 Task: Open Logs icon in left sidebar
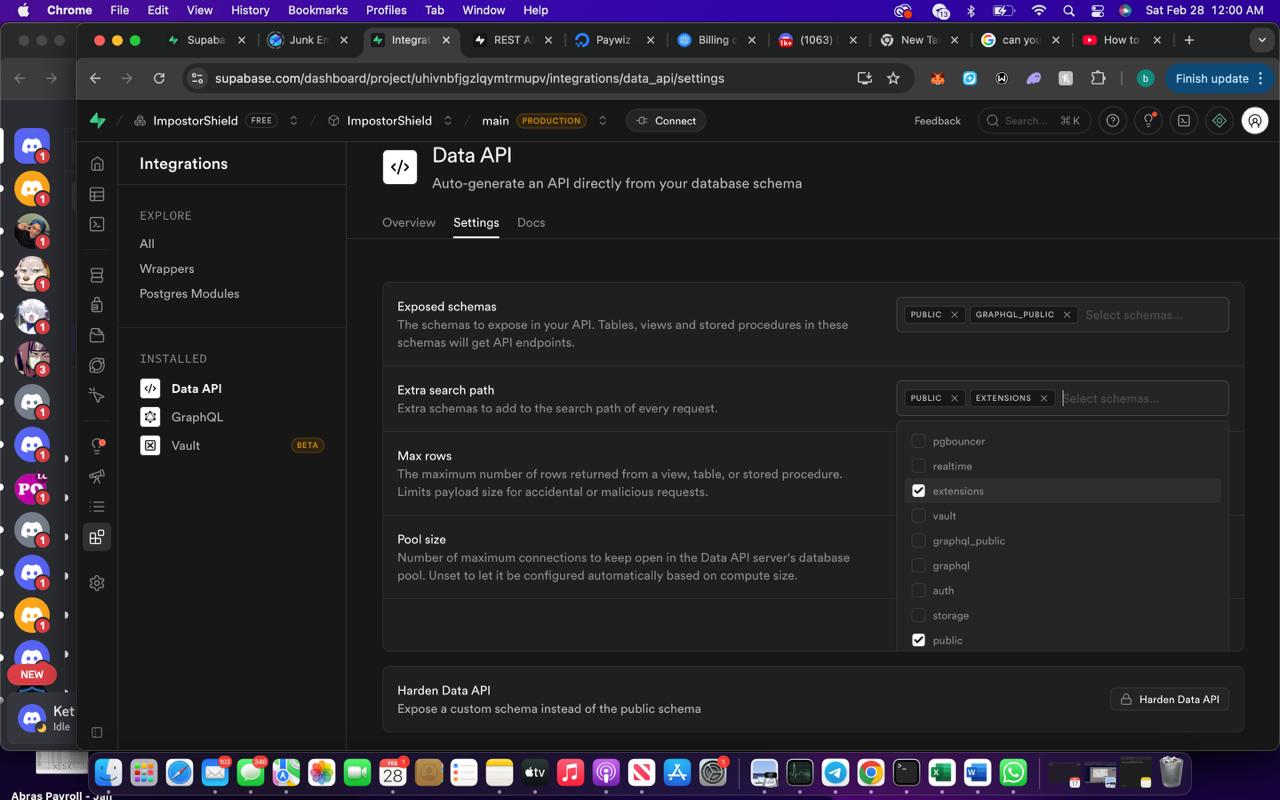(97, 507)
